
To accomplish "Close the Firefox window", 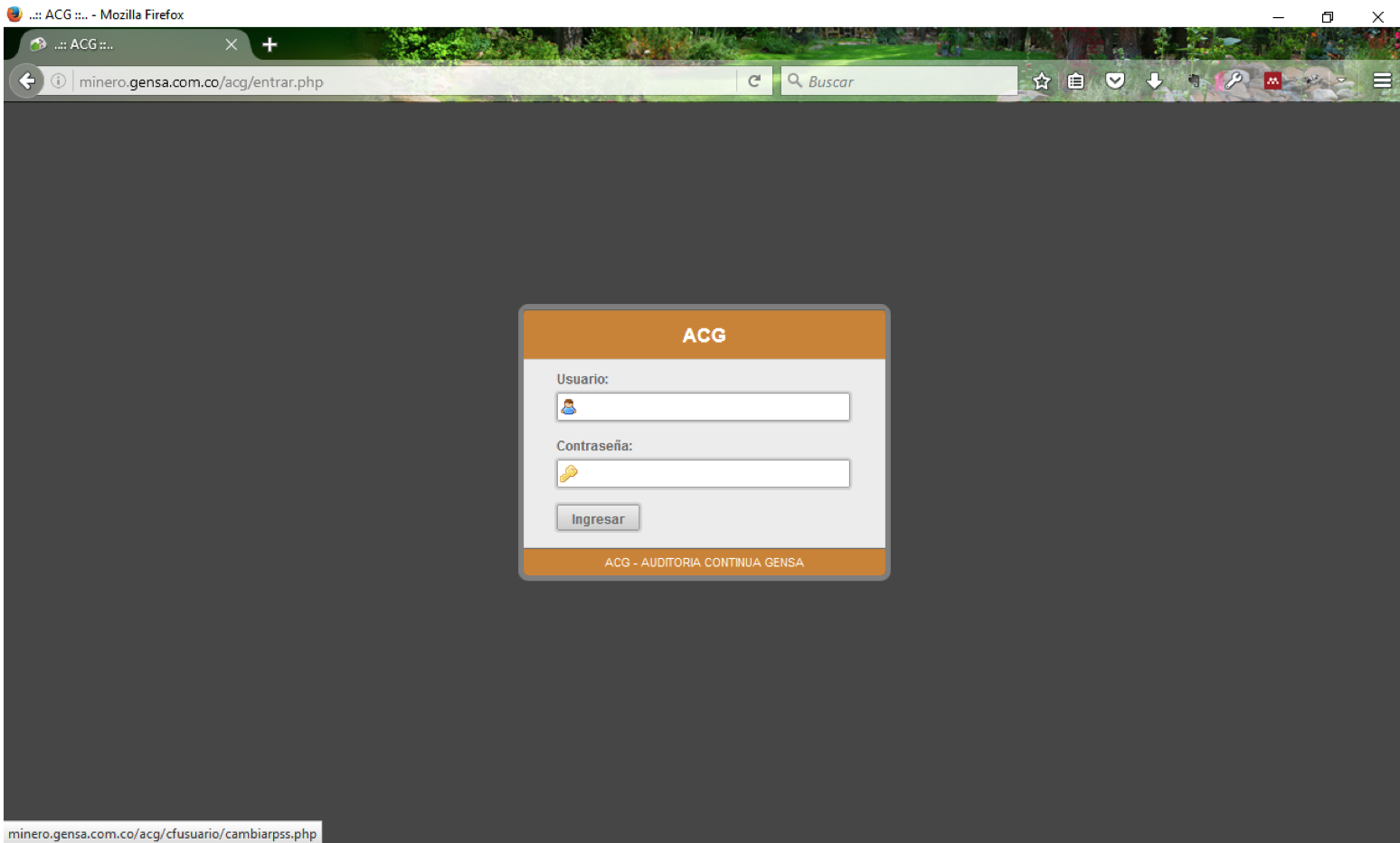I will 1377,16.
